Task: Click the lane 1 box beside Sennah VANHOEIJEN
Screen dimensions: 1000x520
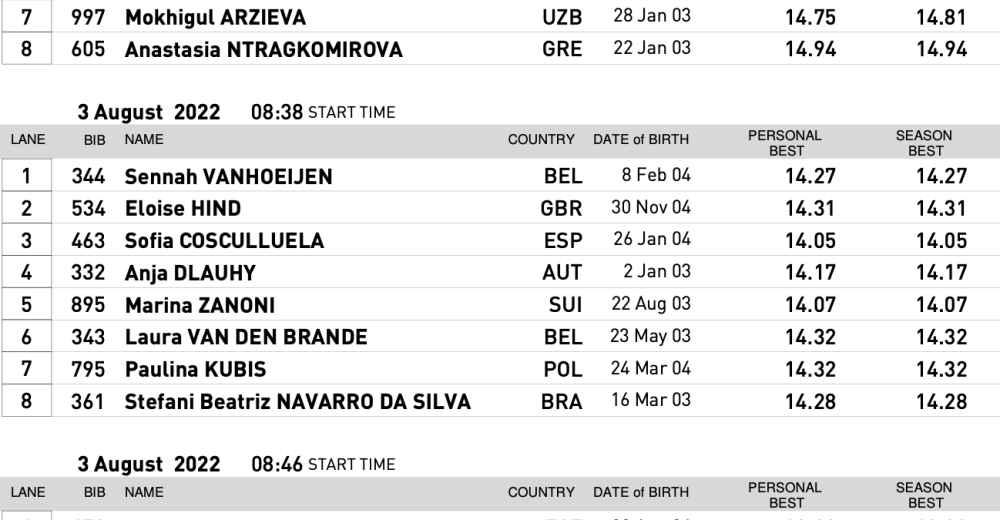Action: coord(27,177)
